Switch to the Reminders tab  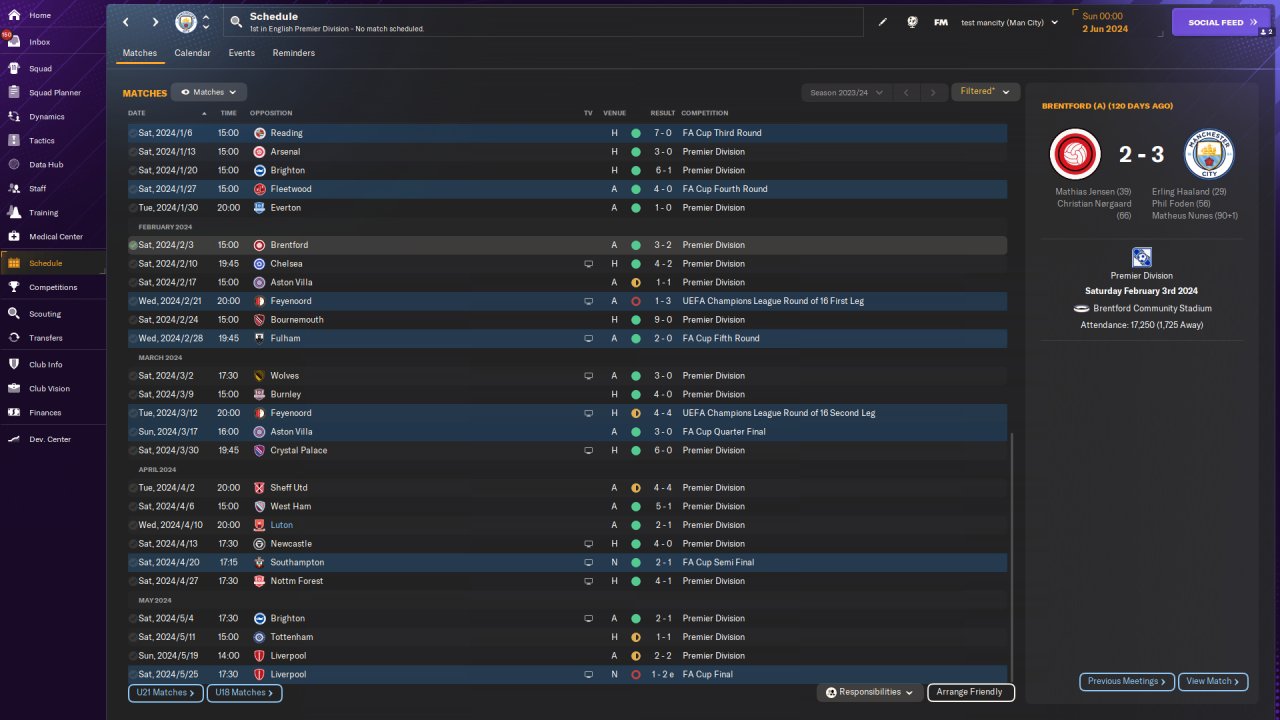(294, 53)
